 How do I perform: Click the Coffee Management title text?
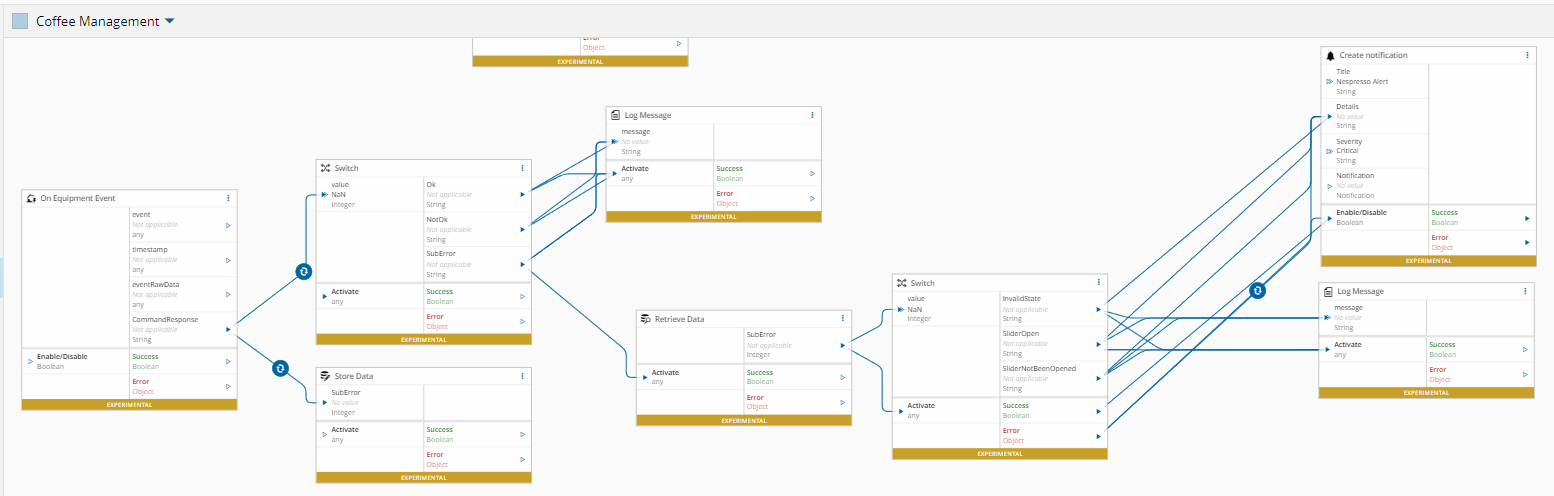pyautogui.click(x=97, y=21)
